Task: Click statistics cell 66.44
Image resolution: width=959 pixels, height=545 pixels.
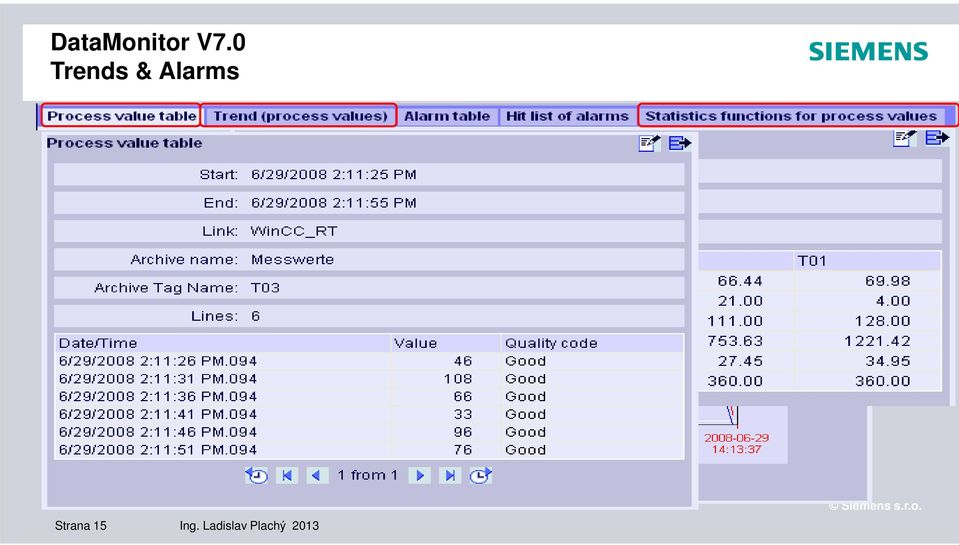Action: click(740, 281)
